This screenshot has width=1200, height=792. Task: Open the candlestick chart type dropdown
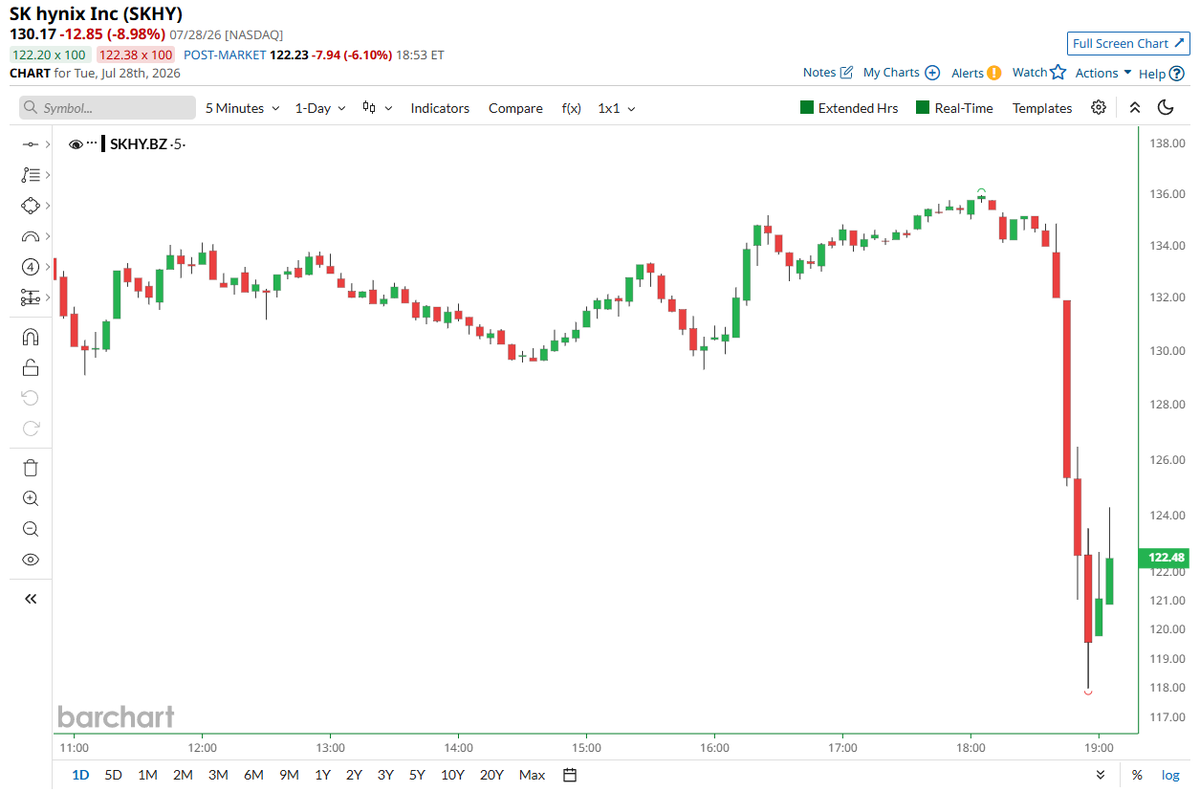coord(377,108)
